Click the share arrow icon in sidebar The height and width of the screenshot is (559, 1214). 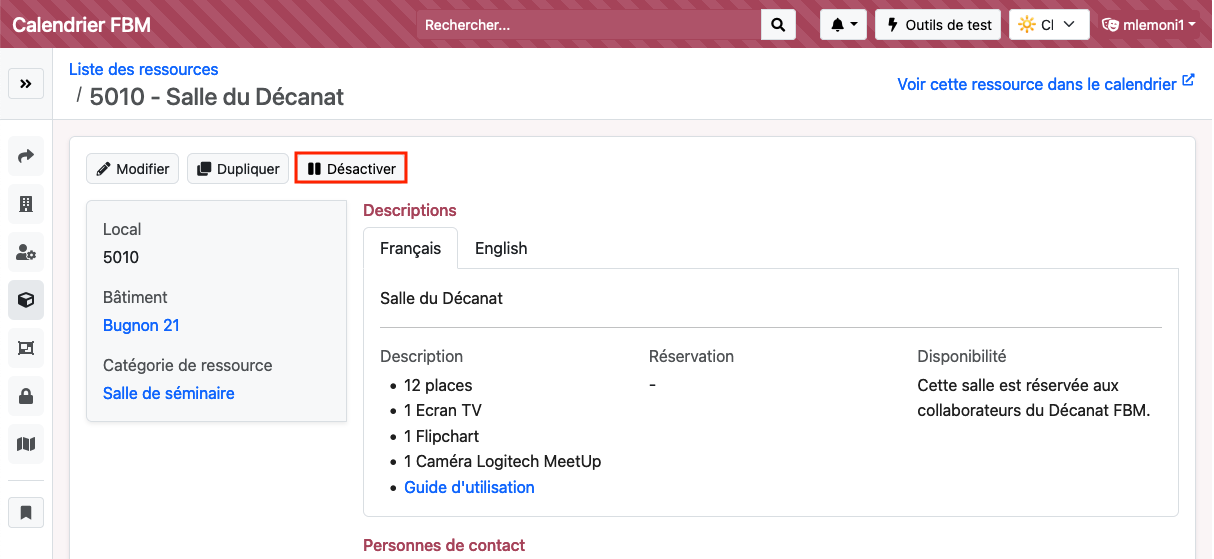26,156
